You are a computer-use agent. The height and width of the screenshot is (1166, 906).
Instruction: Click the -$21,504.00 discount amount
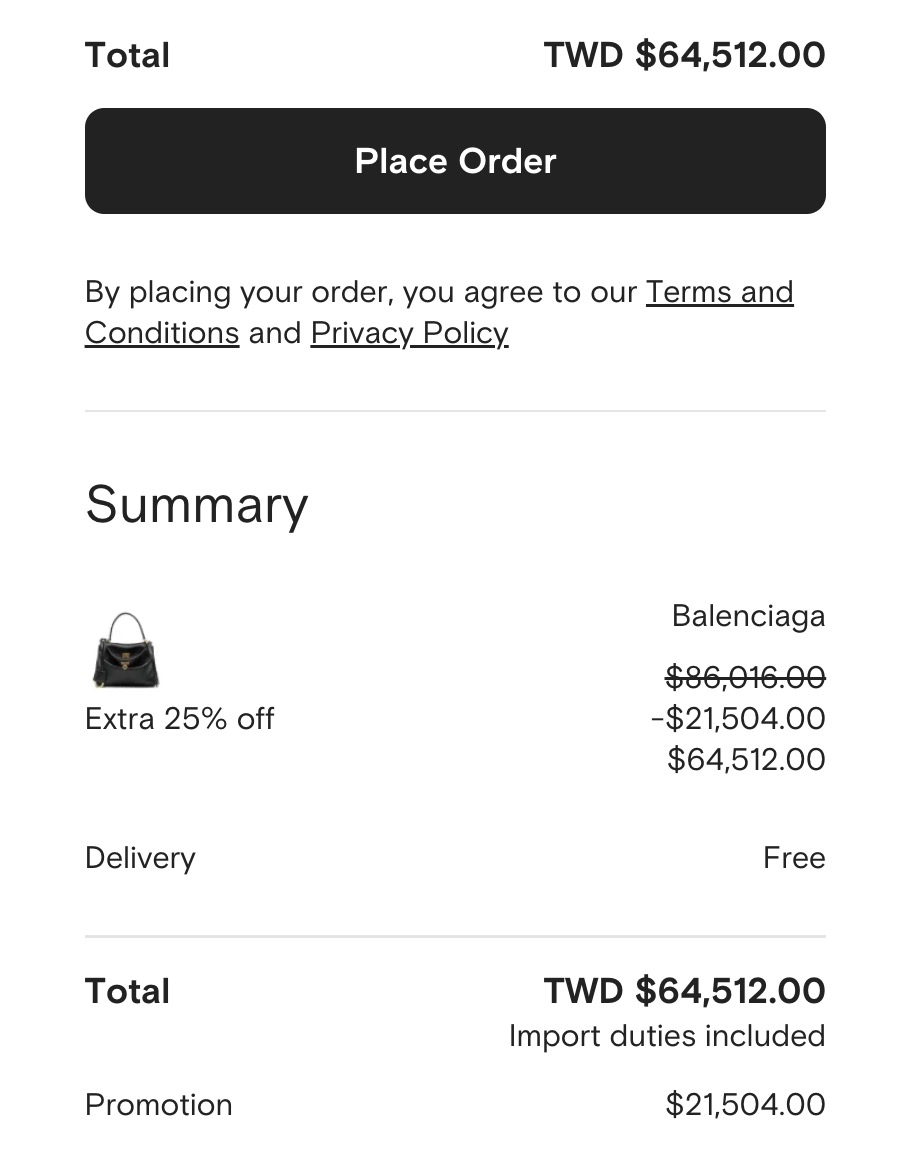pos(737,719)
